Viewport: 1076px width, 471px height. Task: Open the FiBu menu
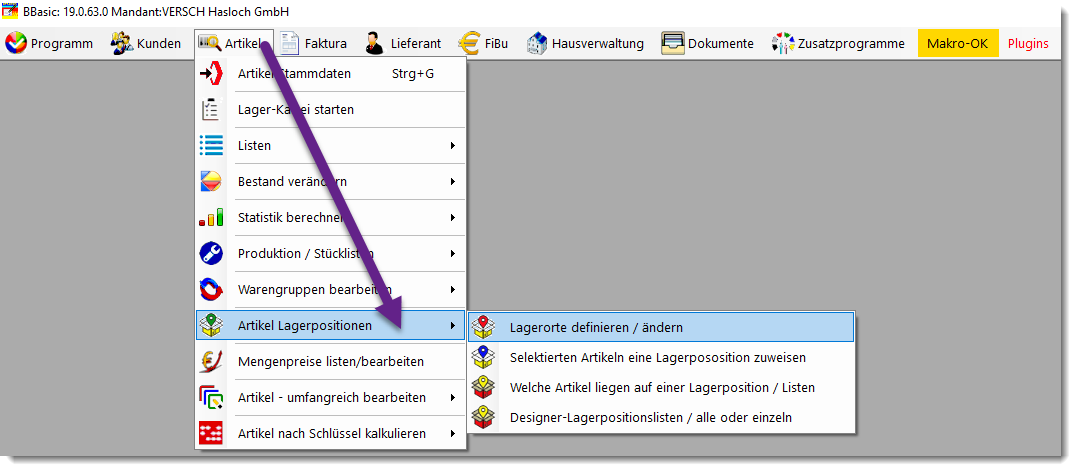click(x=484, y=43)
